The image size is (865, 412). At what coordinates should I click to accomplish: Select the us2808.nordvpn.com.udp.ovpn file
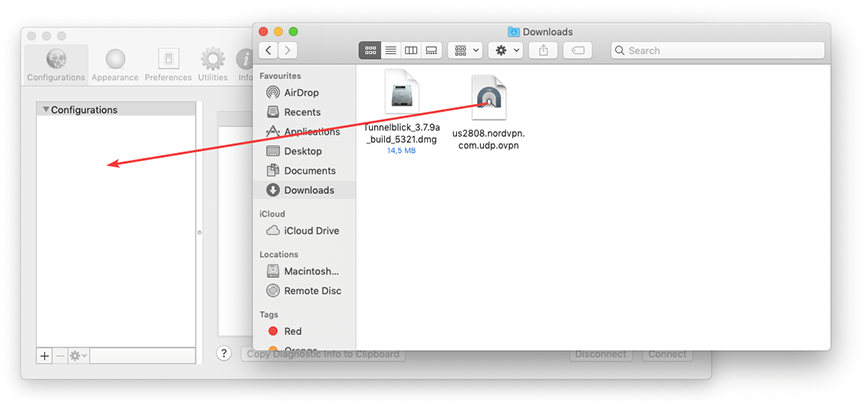(x=488, y=112)
